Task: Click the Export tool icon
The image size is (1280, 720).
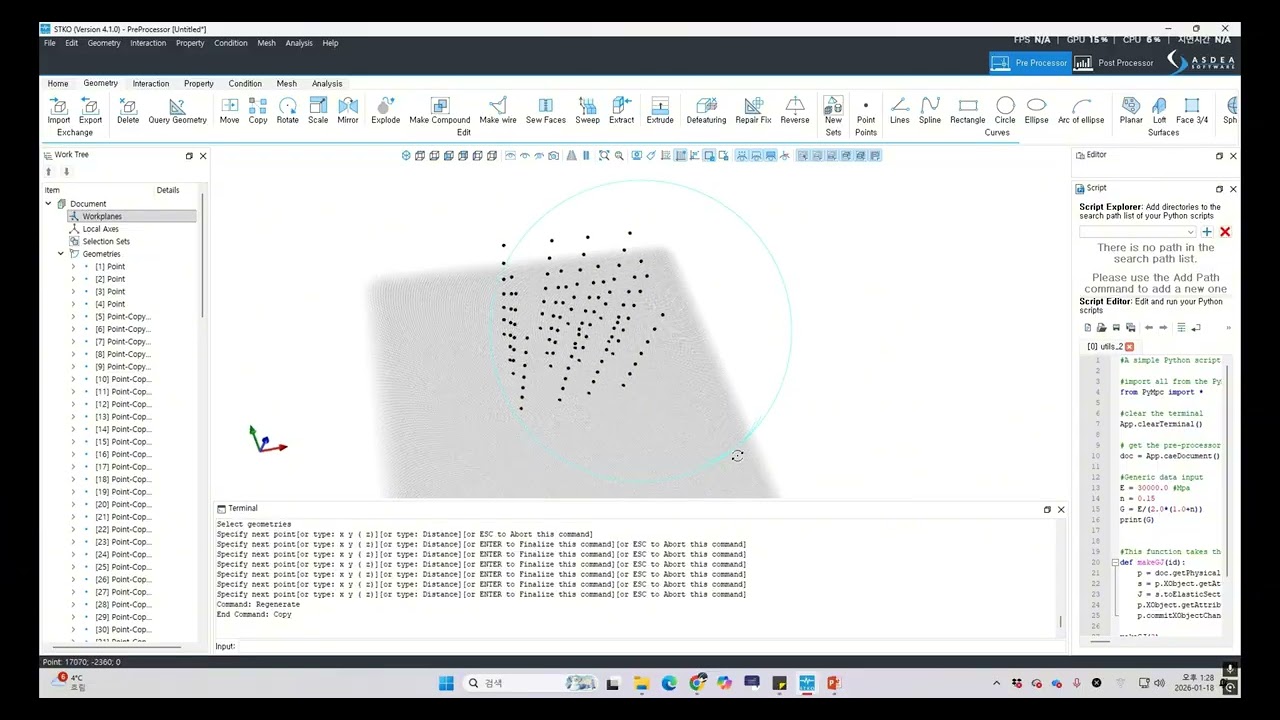Action: pyautogui.click(x=90, y=110)
